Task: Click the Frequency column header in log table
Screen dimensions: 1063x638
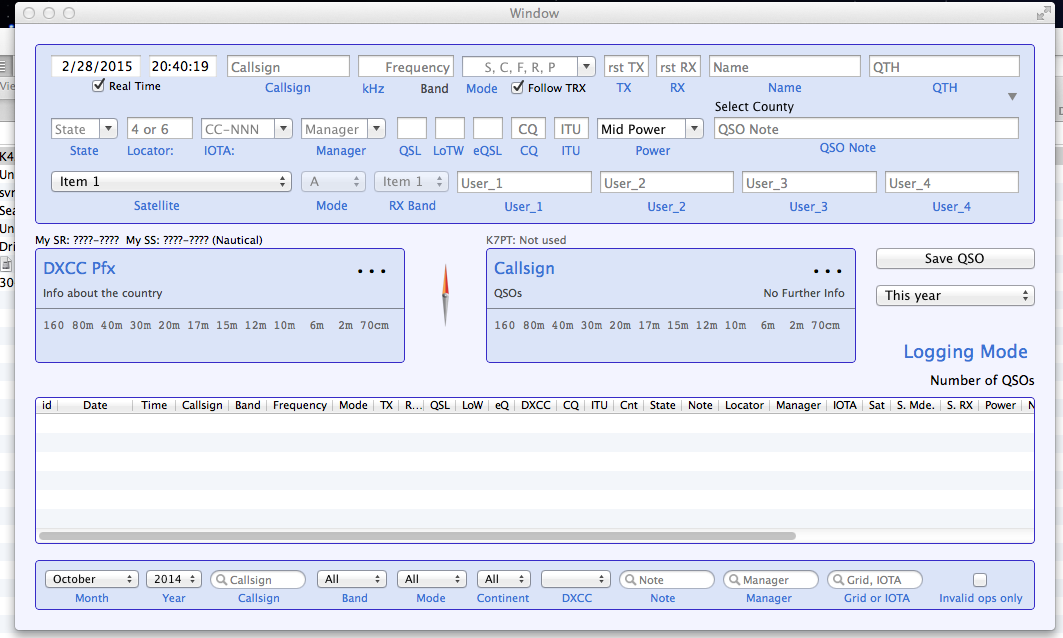Action: click(299, 406)
